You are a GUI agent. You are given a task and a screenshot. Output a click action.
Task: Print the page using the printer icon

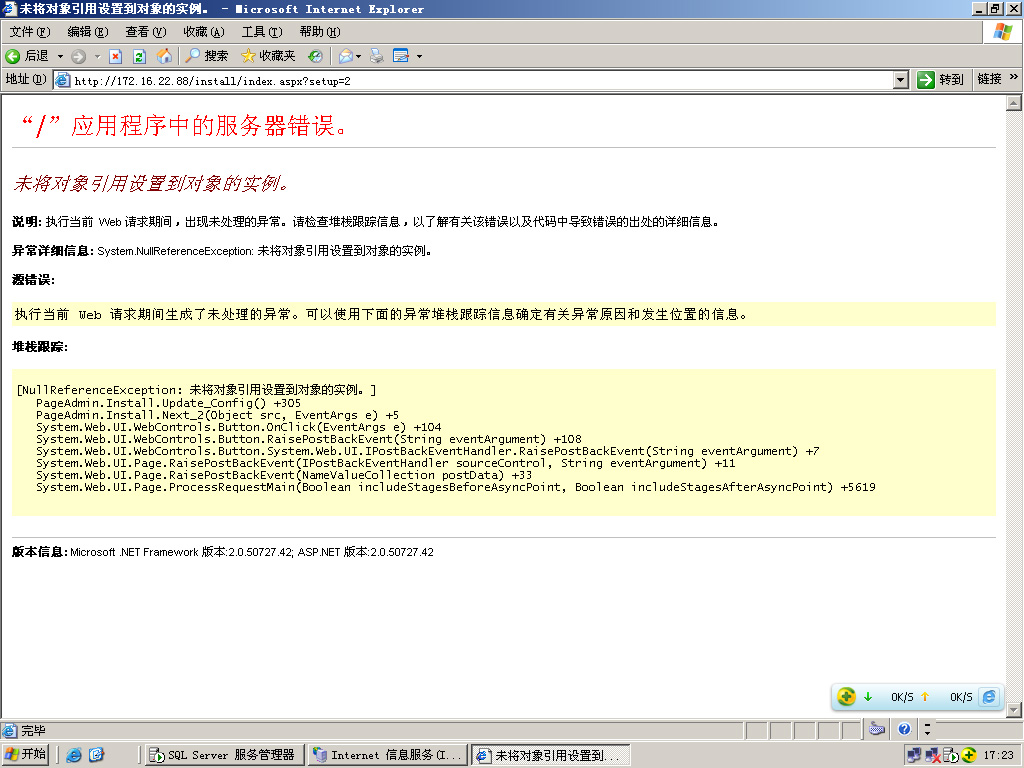[377, 56]
